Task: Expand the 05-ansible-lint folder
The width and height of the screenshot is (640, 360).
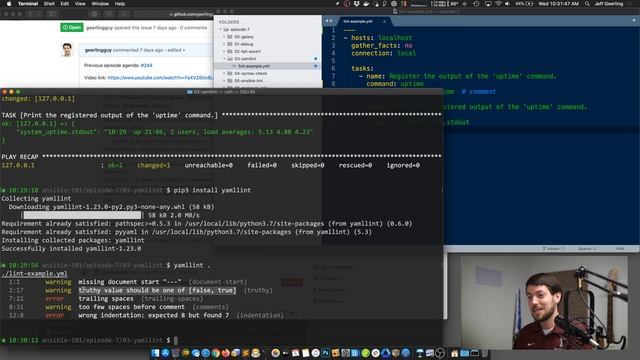Action: (x=224, y=81)
